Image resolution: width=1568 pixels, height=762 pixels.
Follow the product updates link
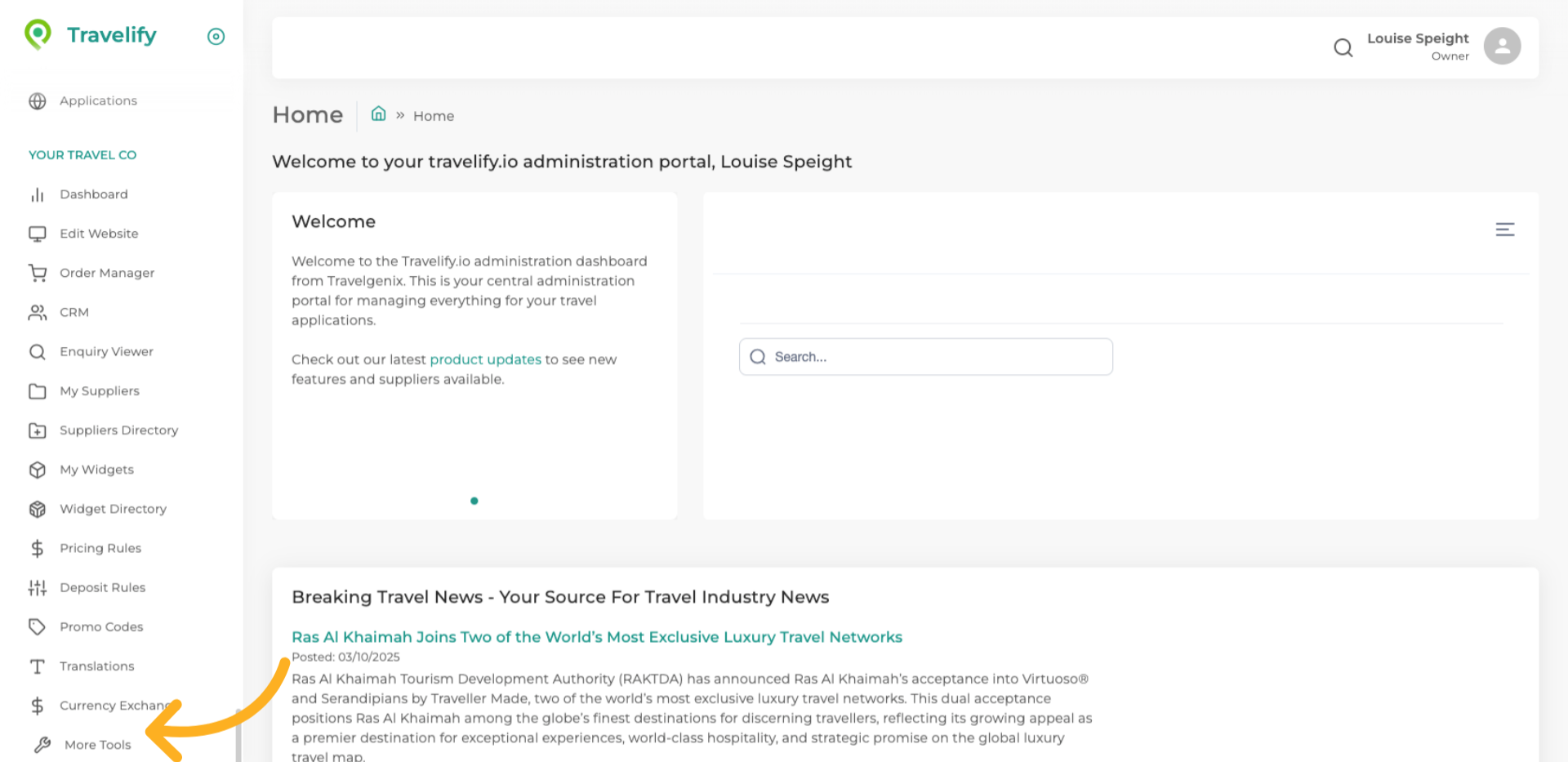485,359
